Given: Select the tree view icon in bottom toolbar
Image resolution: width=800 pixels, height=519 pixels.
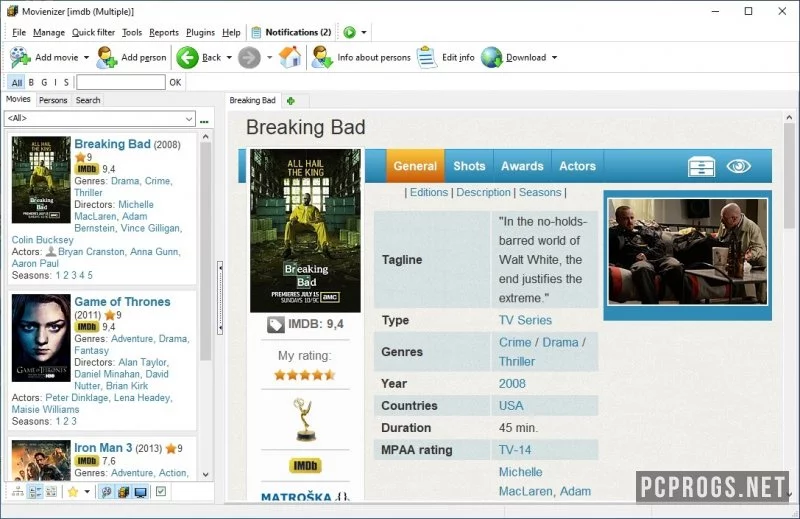Looking at the screenshot, I should pyautogui.click(x=18, y=491).
